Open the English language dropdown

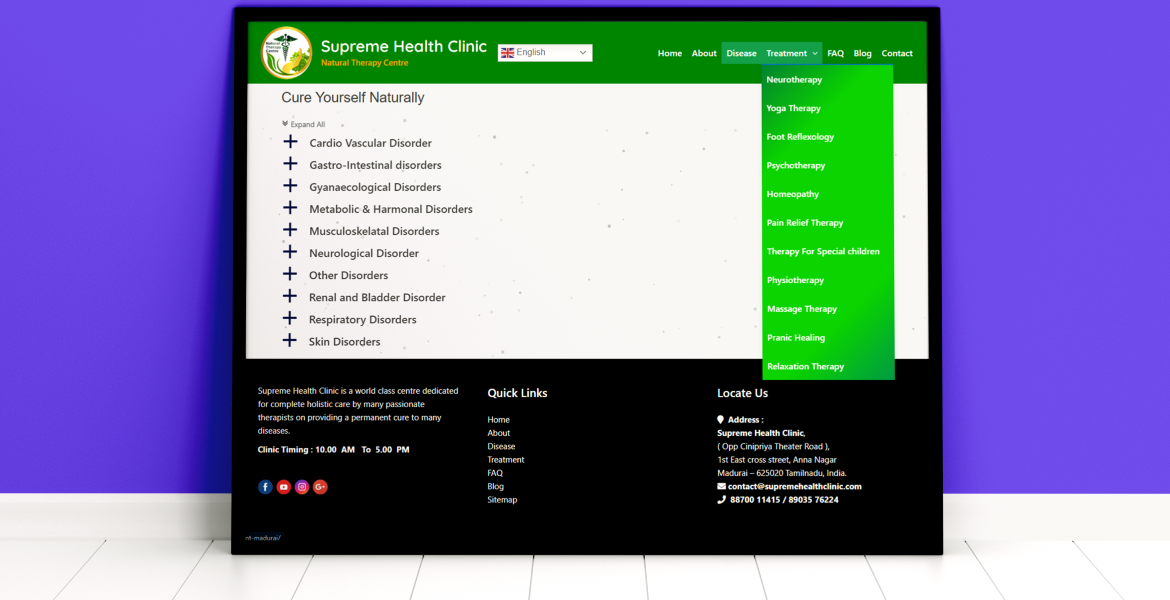(545, 53)
